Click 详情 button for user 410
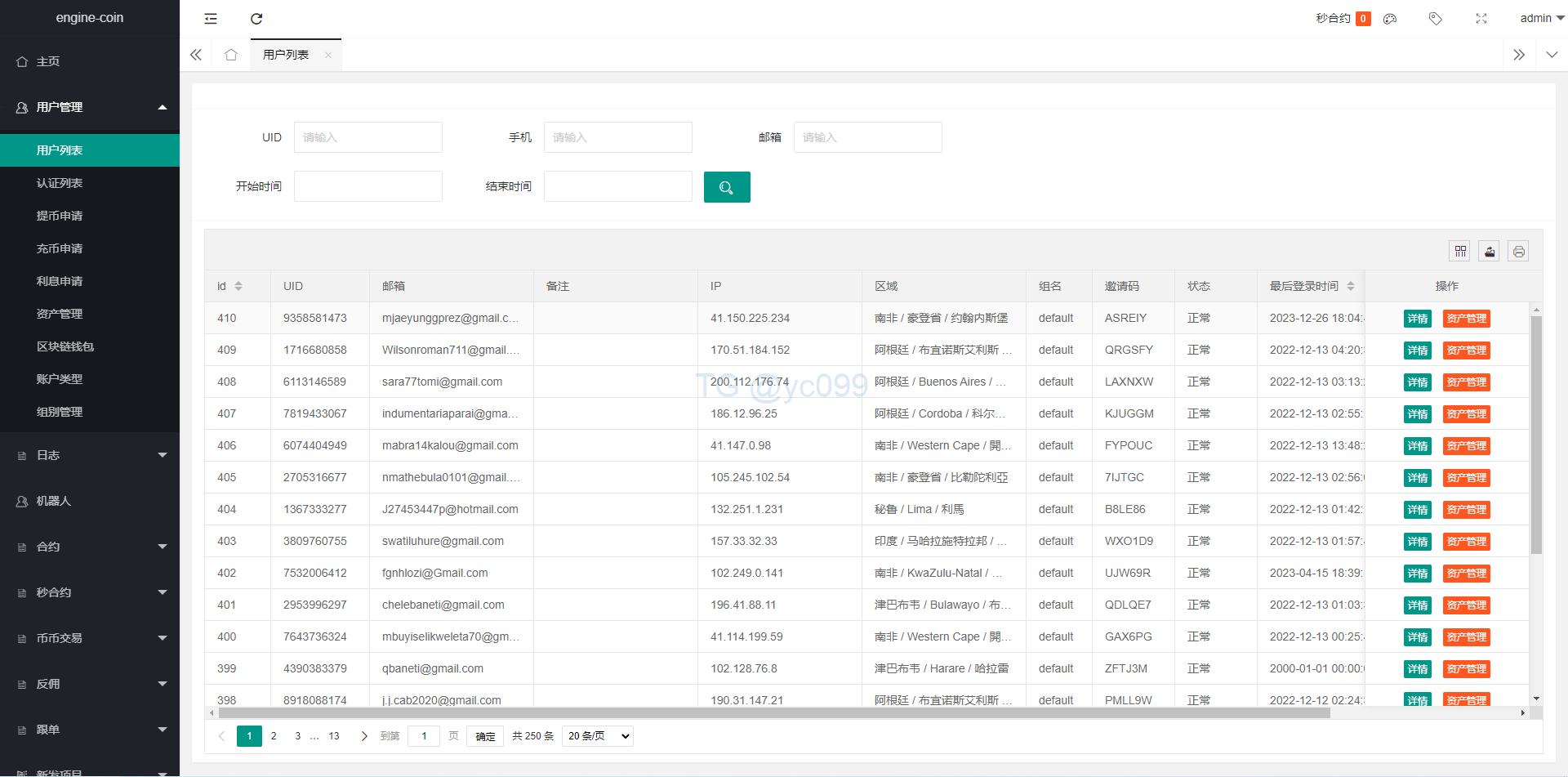 [1417, 319]
